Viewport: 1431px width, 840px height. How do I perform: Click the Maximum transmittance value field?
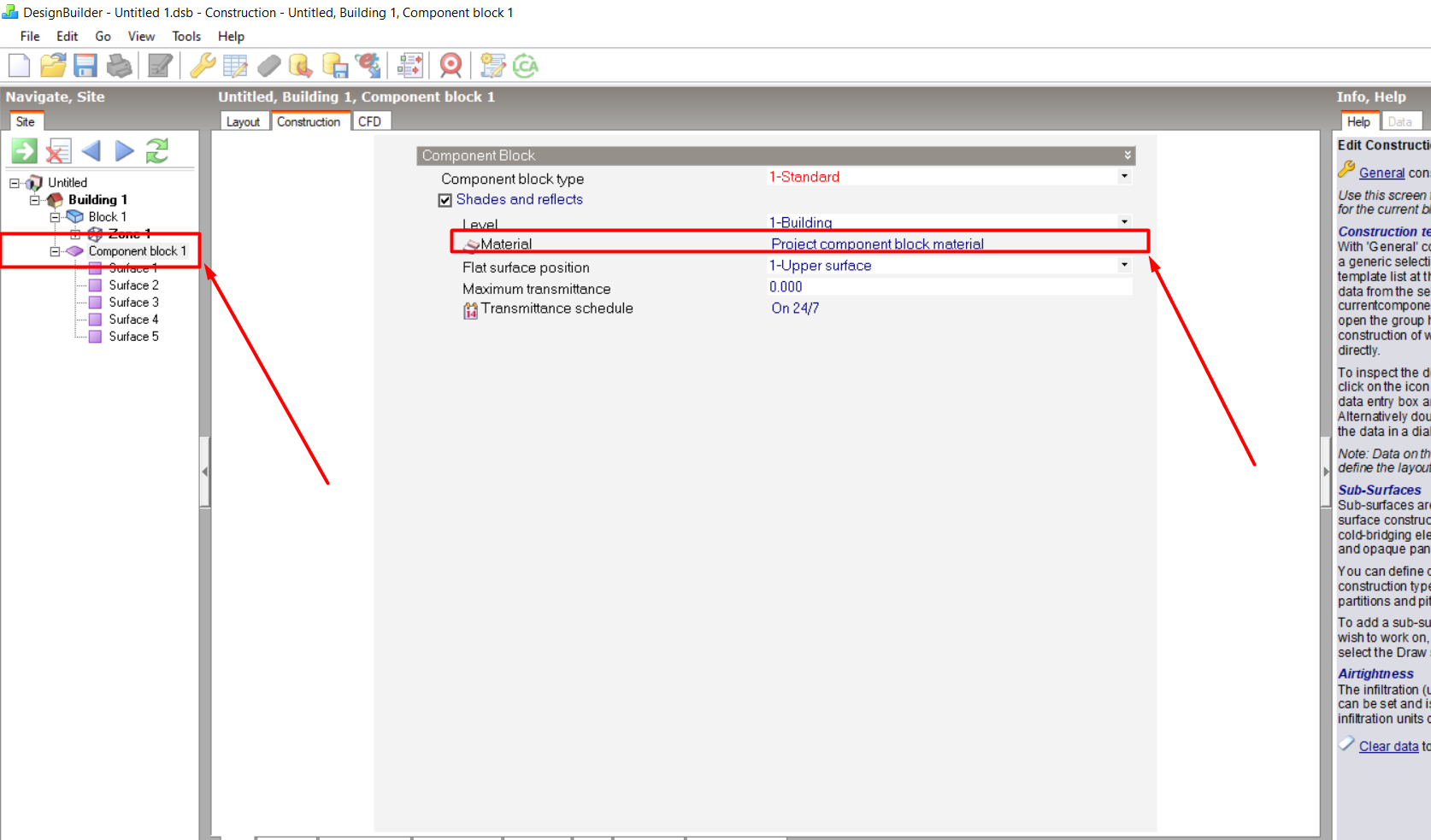(x=950, y=287)
